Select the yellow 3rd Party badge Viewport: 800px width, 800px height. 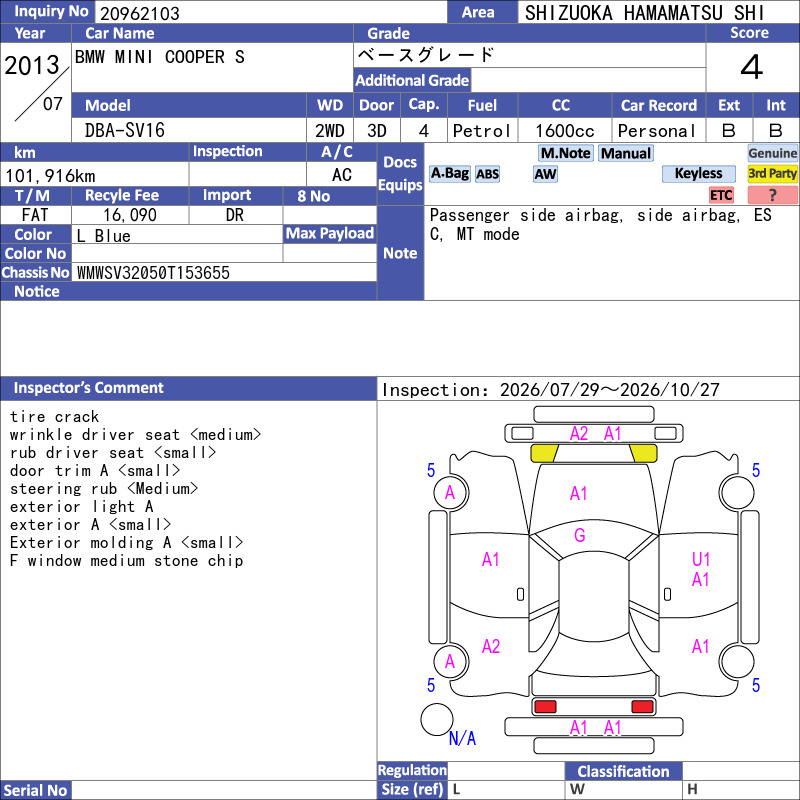tap(772, 173)
